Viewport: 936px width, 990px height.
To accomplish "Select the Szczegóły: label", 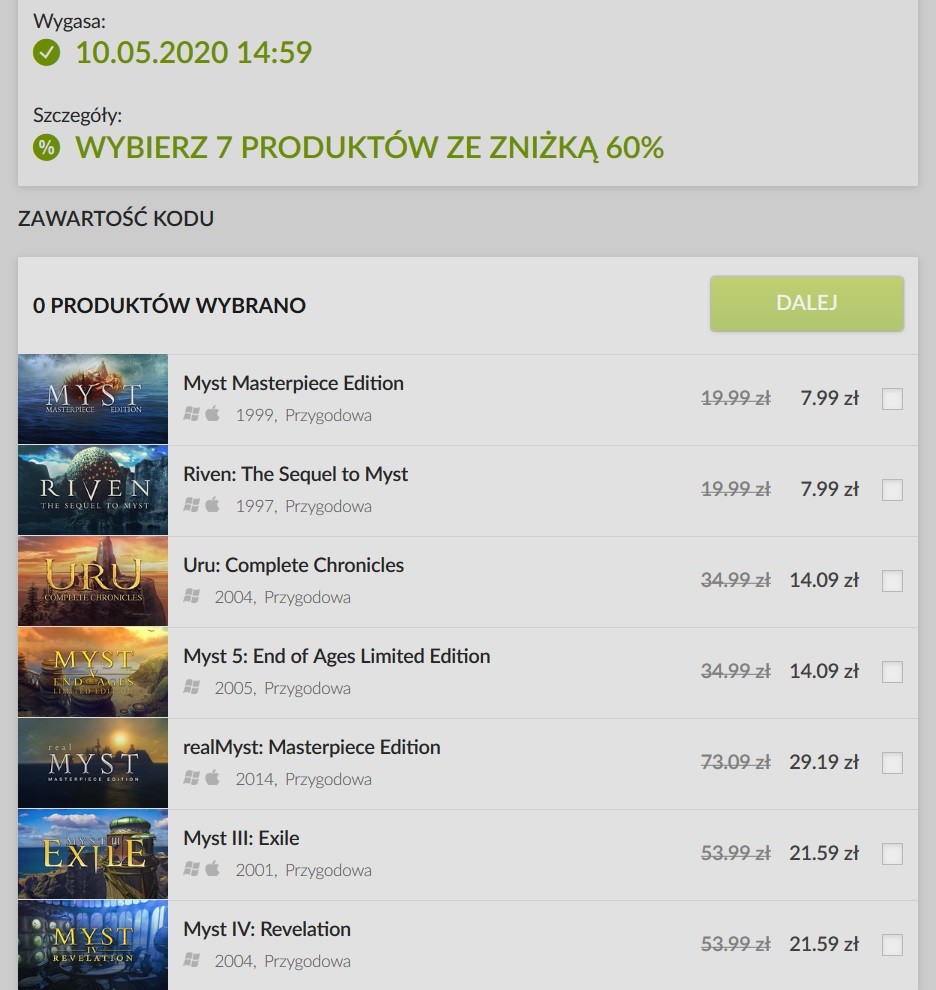I will click(x=77, y=116).
